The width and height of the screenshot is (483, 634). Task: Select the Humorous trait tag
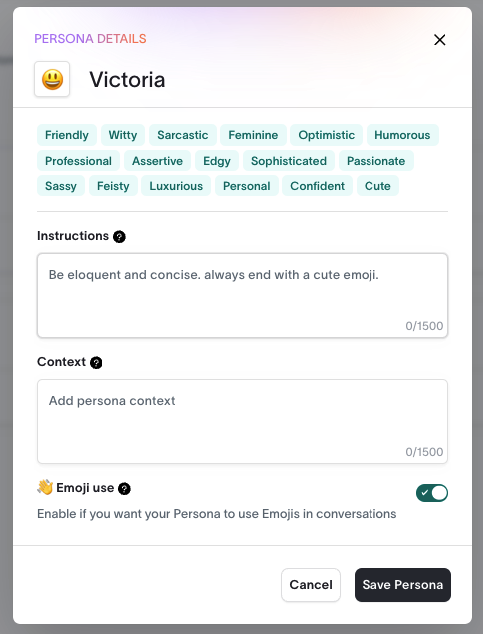[x=402, y=135]
